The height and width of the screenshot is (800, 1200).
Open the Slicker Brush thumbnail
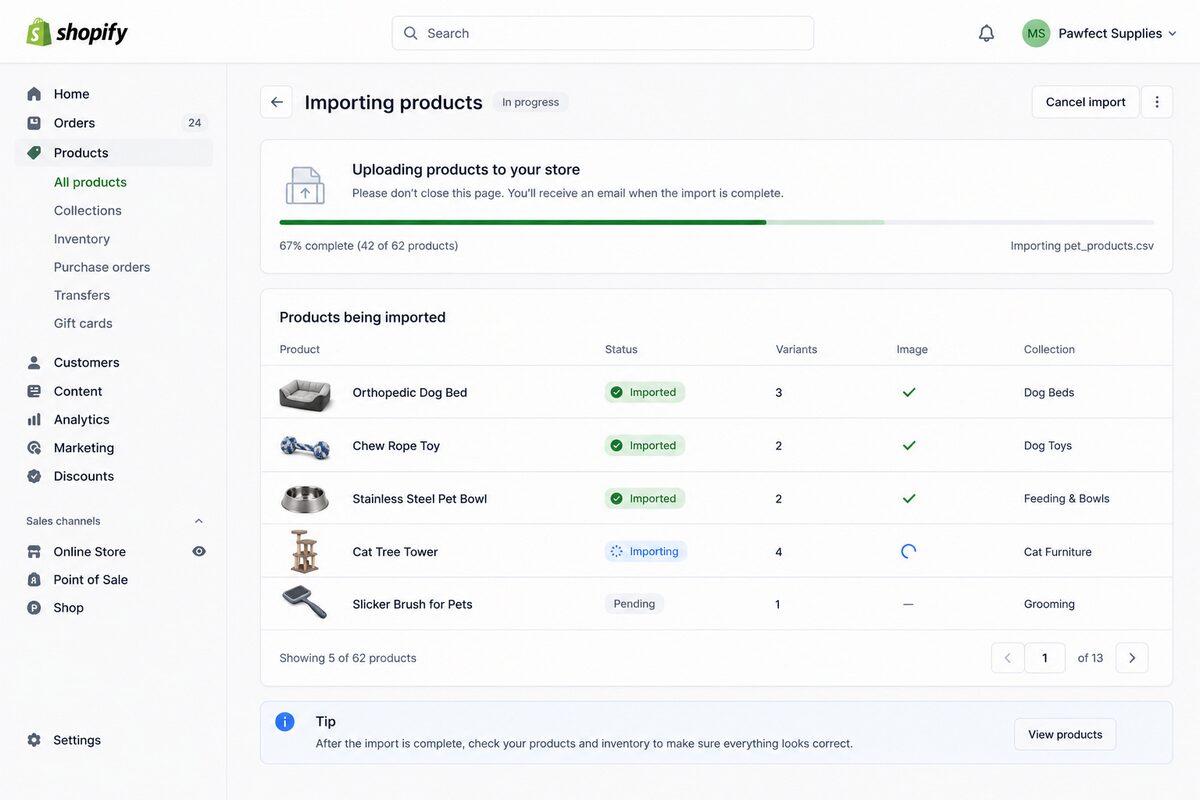[305, 603]
